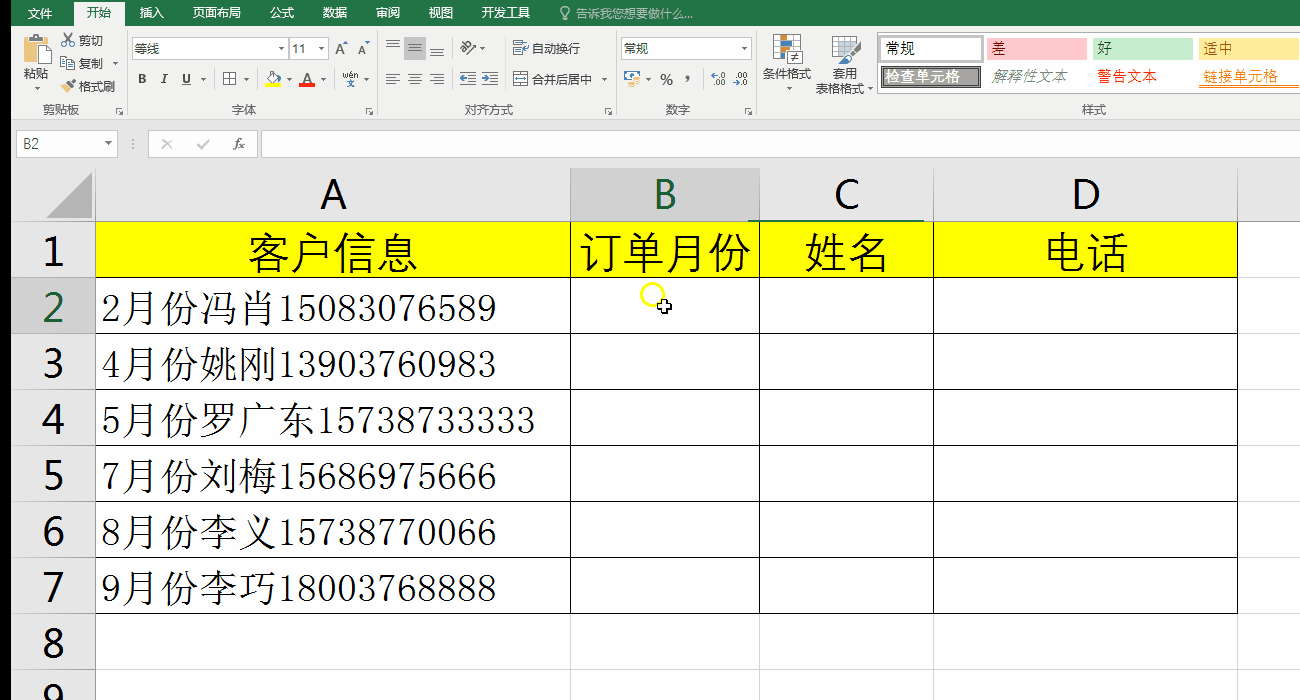Viewport: 1300px width, 700px height.
Task: Toggle center text alignment
Action: [x=414, y=80]
